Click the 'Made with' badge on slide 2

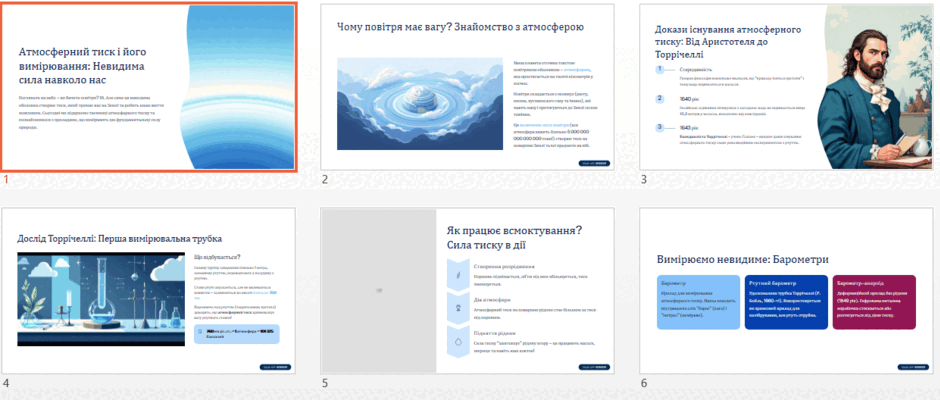594,163
